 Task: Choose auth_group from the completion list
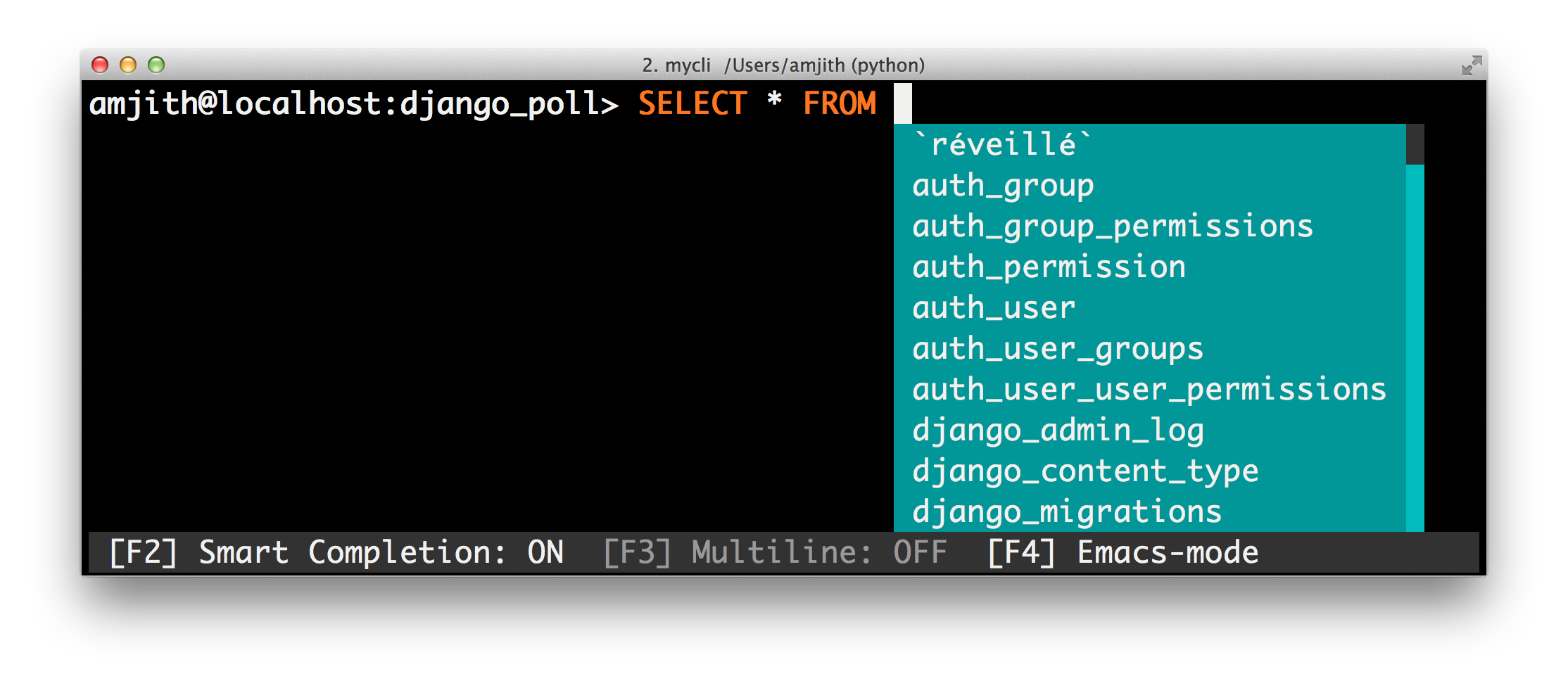coord(1149,185)
